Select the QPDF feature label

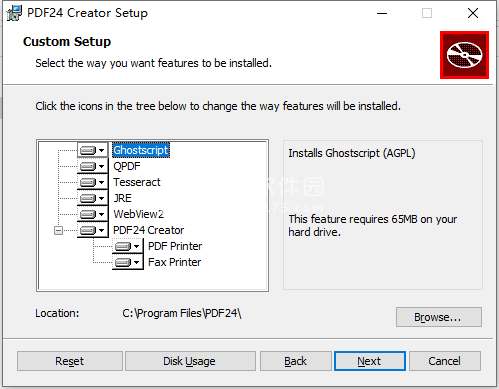tap(127, 166)
